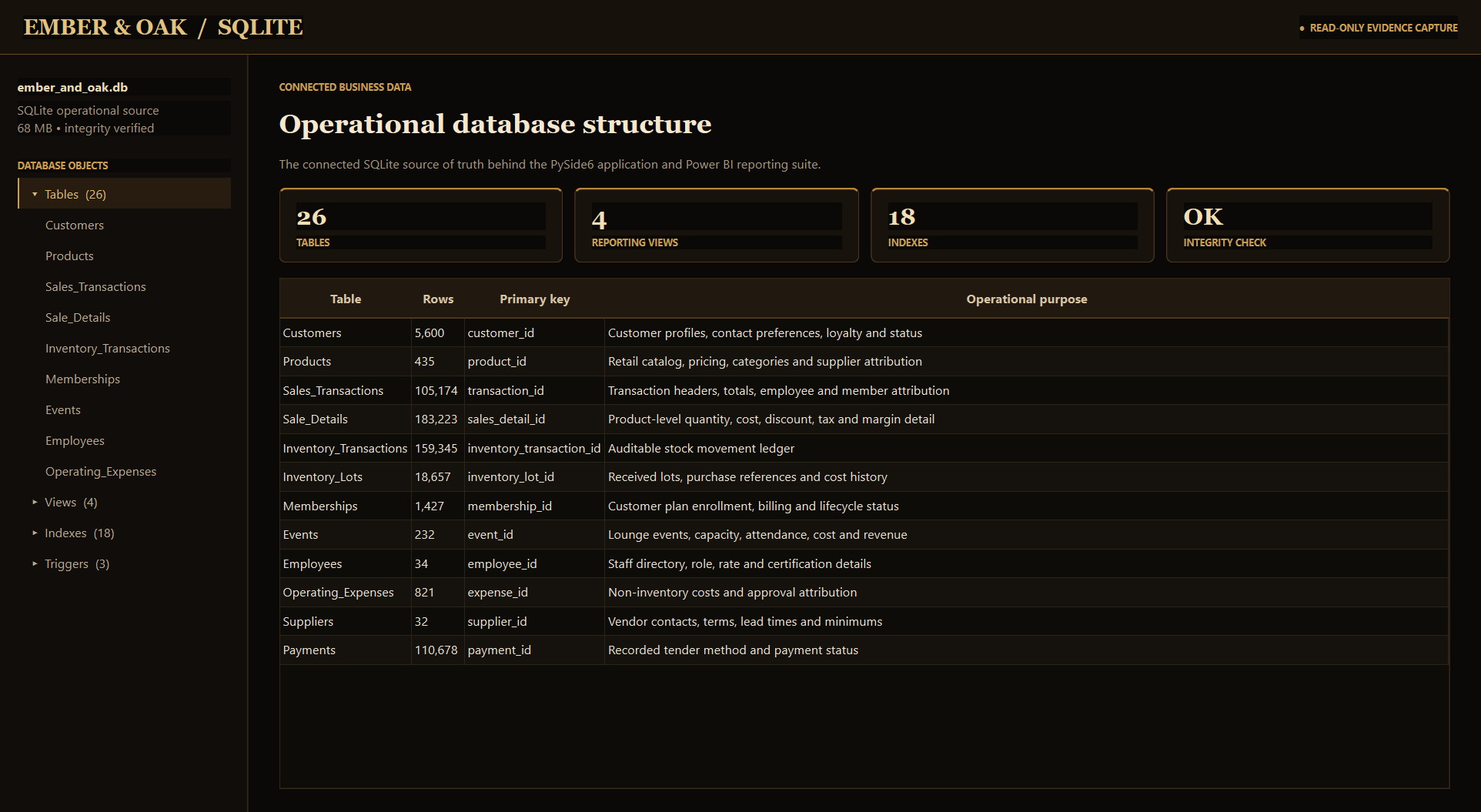Click the 18 Indexes summary card

pyautogui.click(x=1012, y=226)
